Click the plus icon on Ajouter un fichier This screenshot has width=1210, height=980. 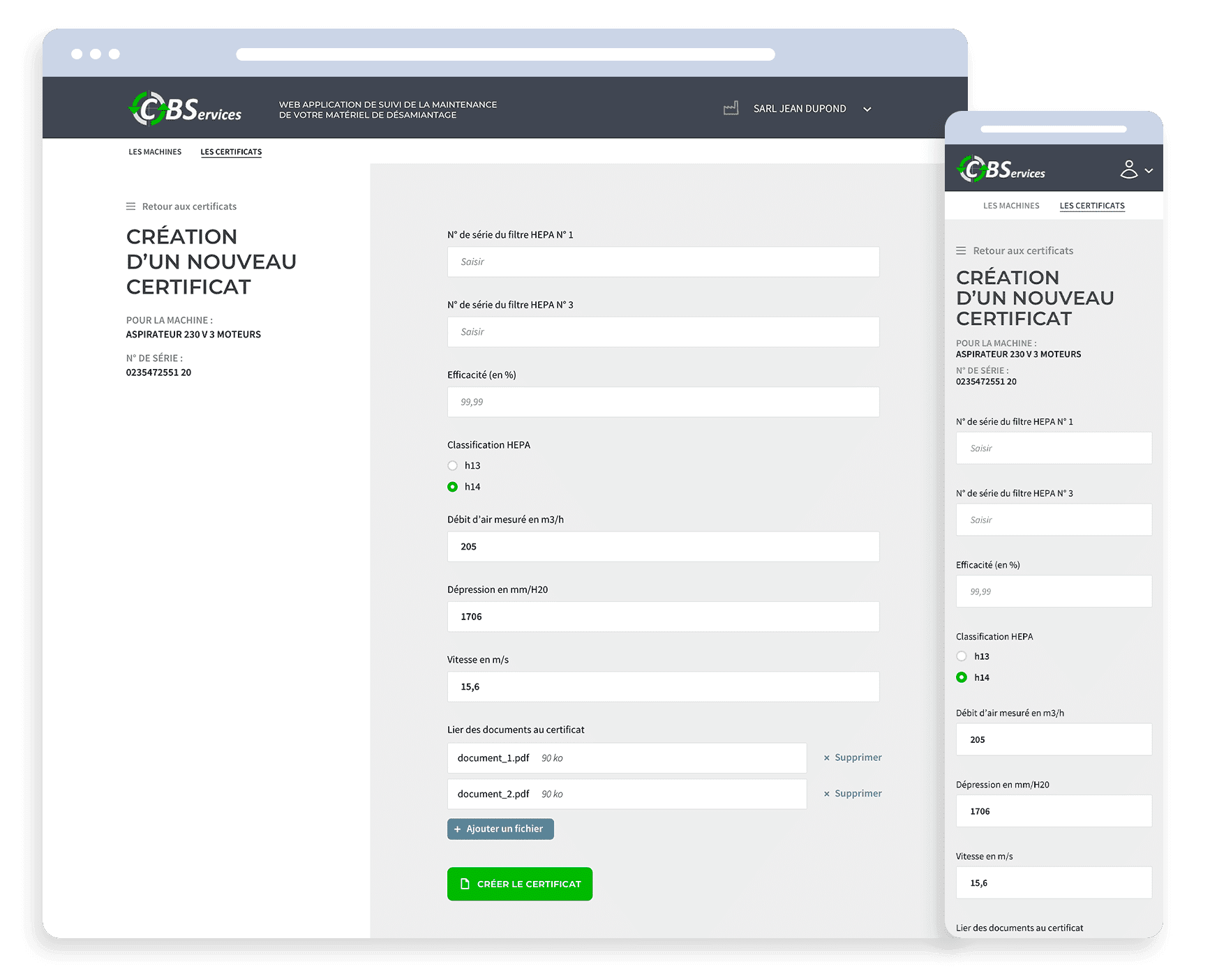(458, 829)
